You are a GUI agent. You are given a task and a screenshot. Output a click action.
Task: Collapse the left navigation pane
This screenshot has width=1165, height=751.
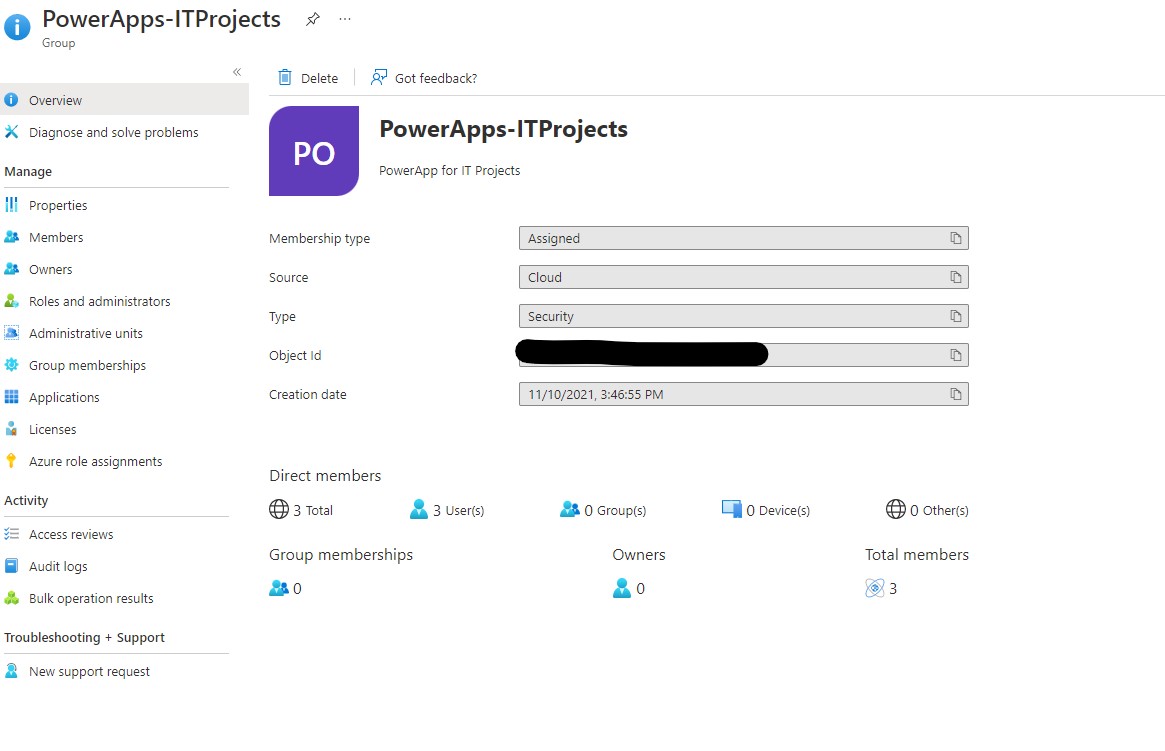coord(237,72)
